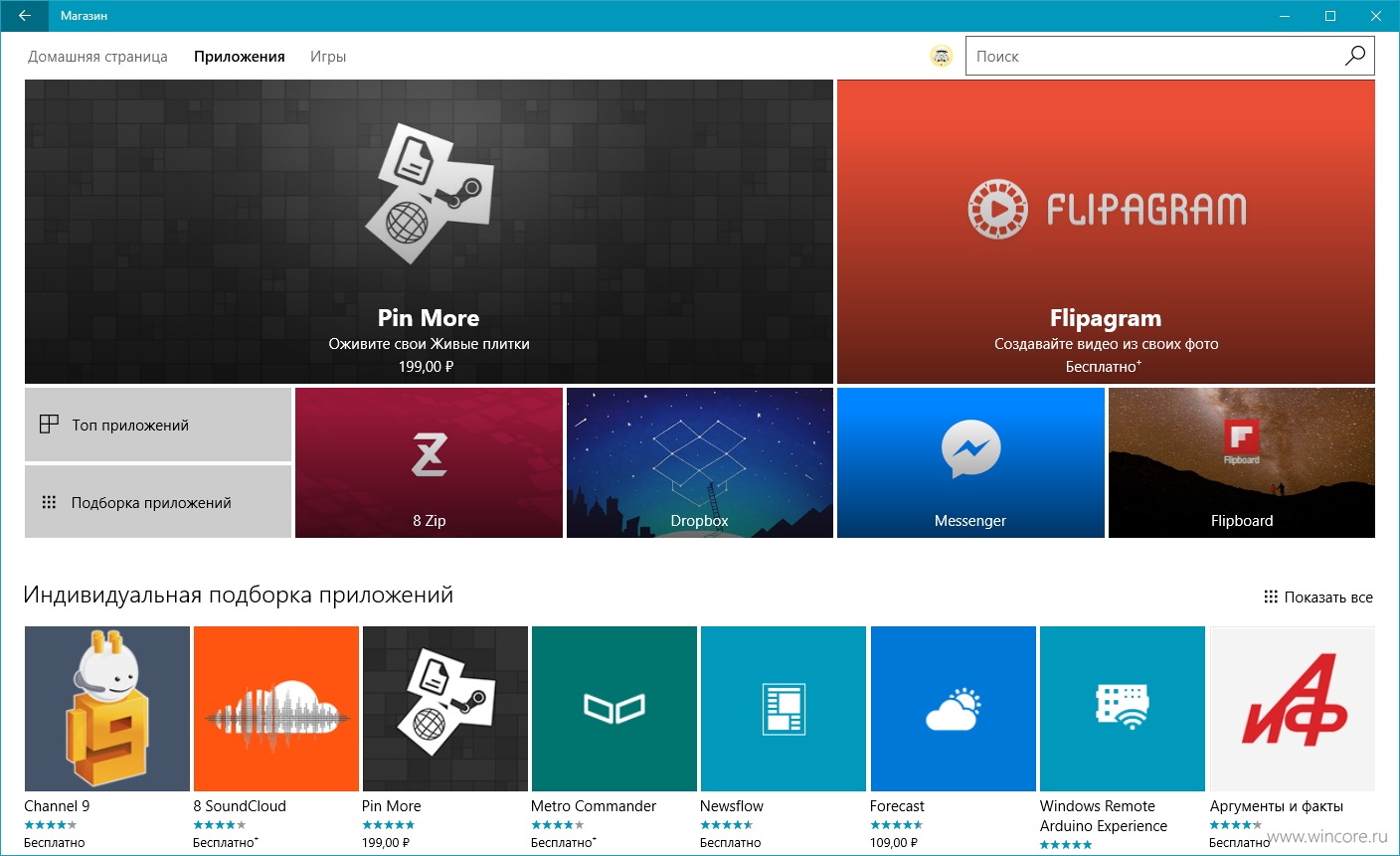The height and width of the screenshot is (856, 1400).
Task: Open the user account avatar
Action: pyautogui.click(x=941, y=57)
